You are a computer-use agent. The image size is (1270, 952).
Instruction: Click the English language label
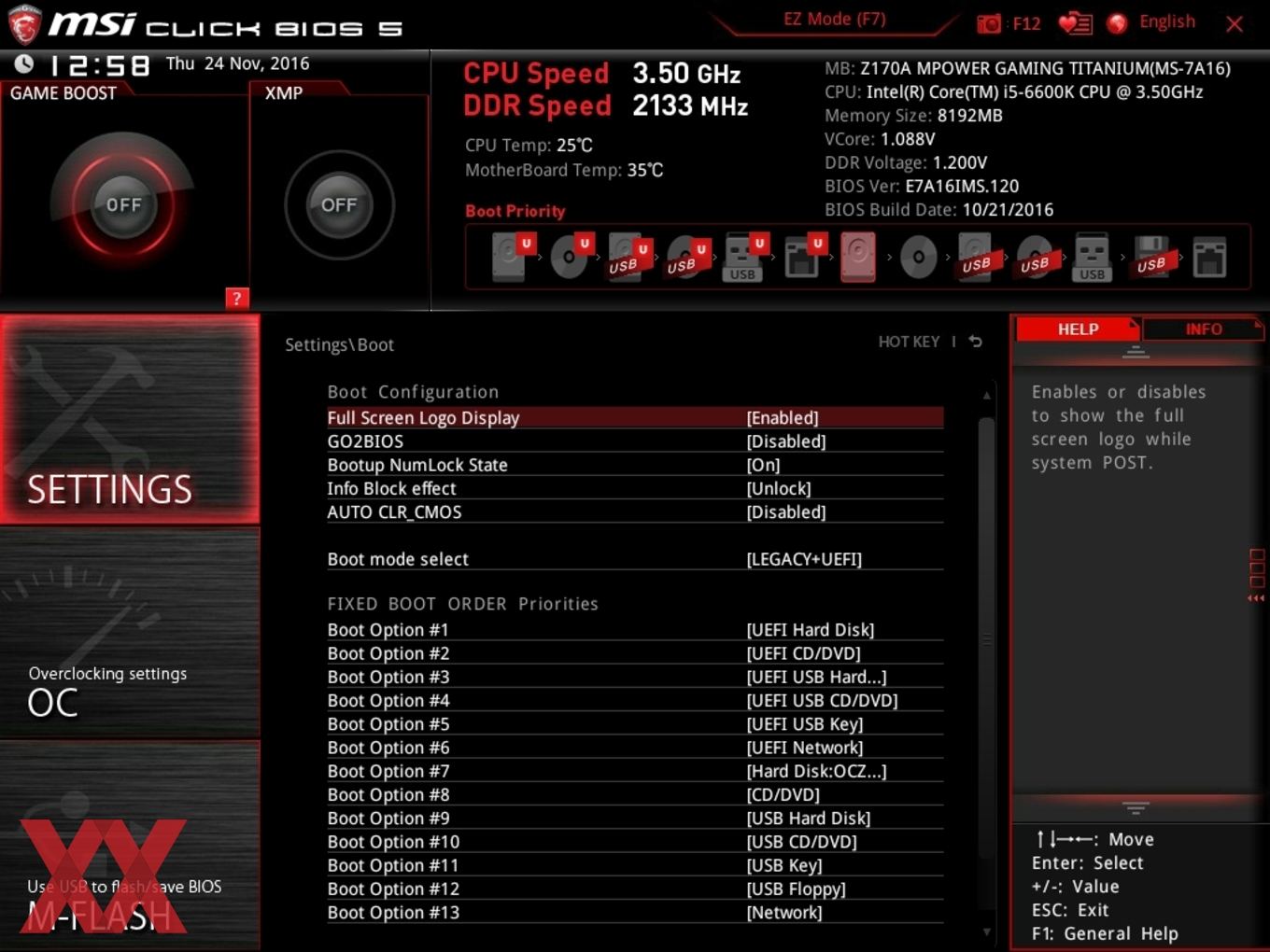(1167, 21)
